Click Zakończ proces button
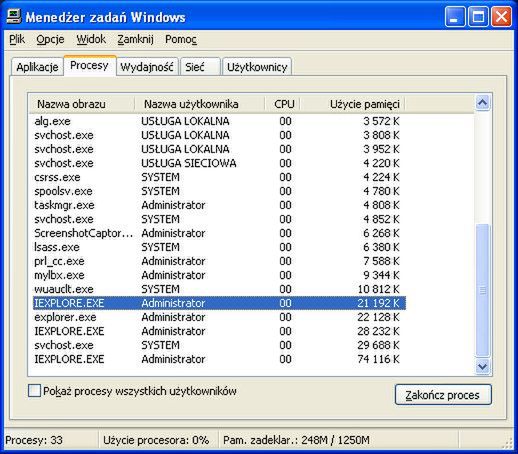 [x=443, y=395]
